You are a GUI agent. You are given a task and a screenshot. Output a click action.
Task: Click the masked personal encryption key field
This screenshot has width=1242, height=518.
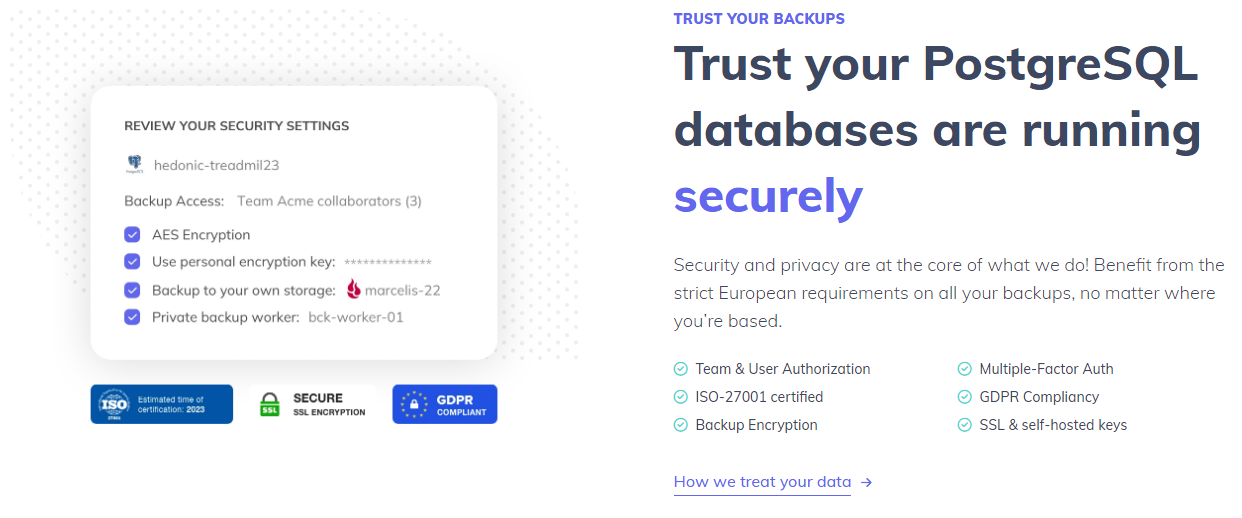pos(388,262)
